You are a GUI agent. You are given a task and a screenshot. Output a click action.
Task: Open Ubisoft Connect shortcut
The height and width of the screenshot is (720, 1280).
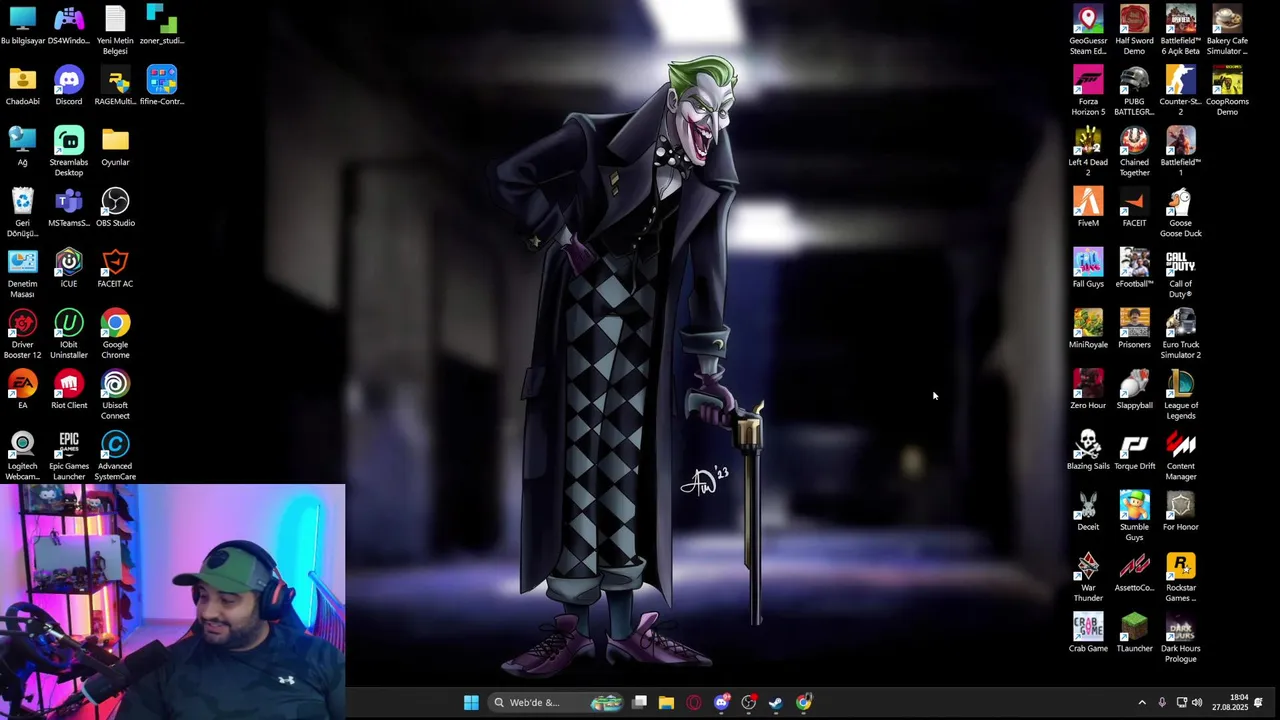click(x=115, y=394)
